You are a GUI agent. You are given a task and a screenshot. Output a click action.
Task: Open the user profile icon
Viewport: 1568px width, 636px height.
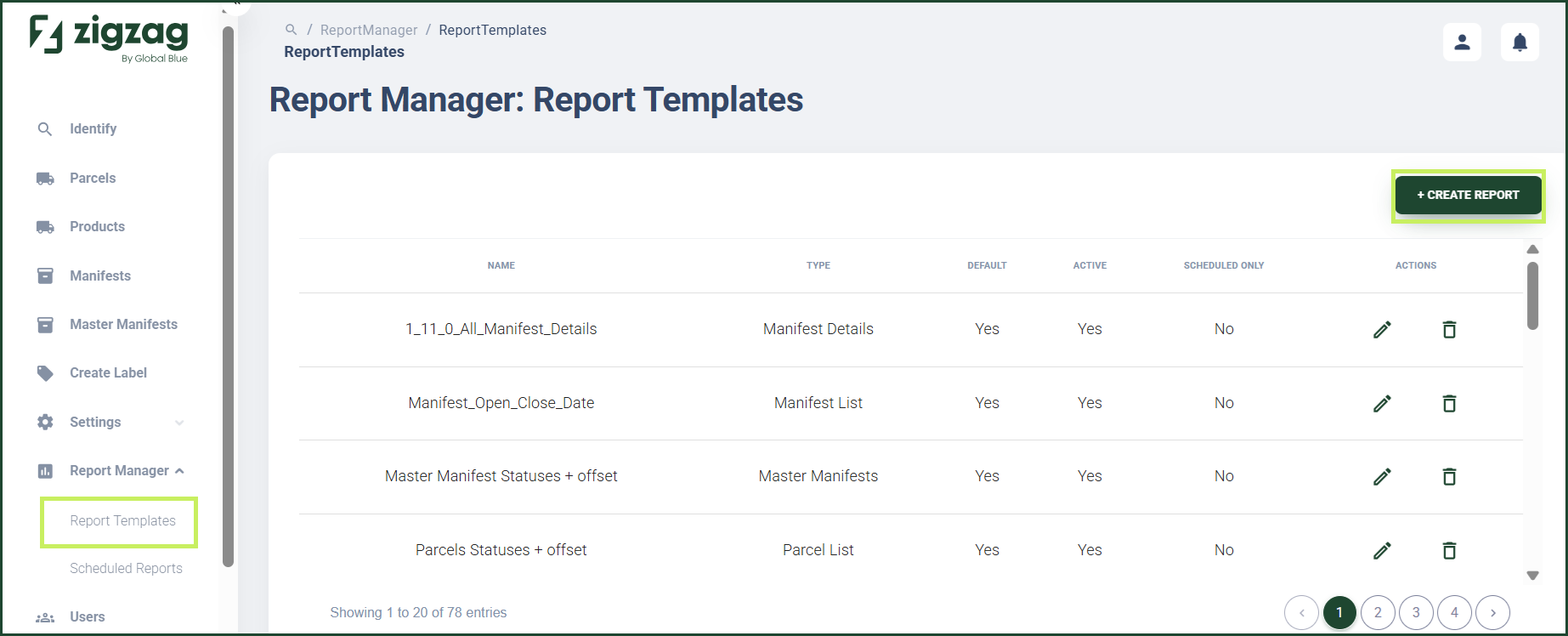1462,42
